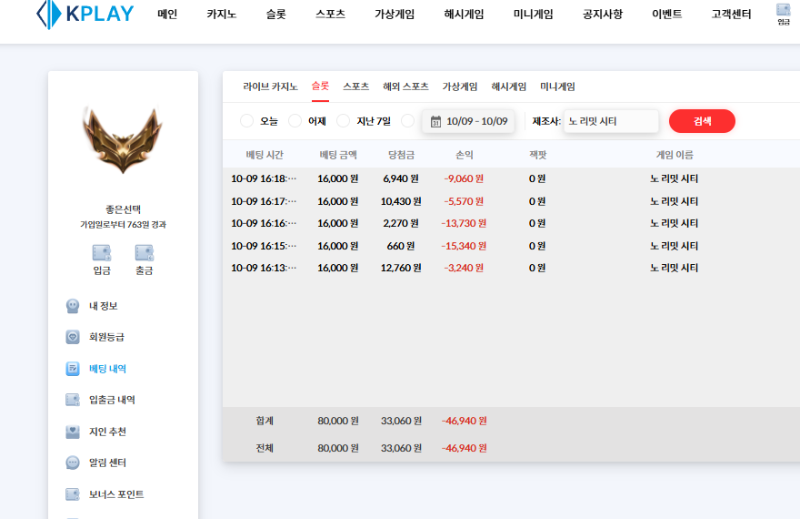This screenshot has height=519, width=800.
Task: Open the provider (제조사) combo box
Action: pos(610,121)
